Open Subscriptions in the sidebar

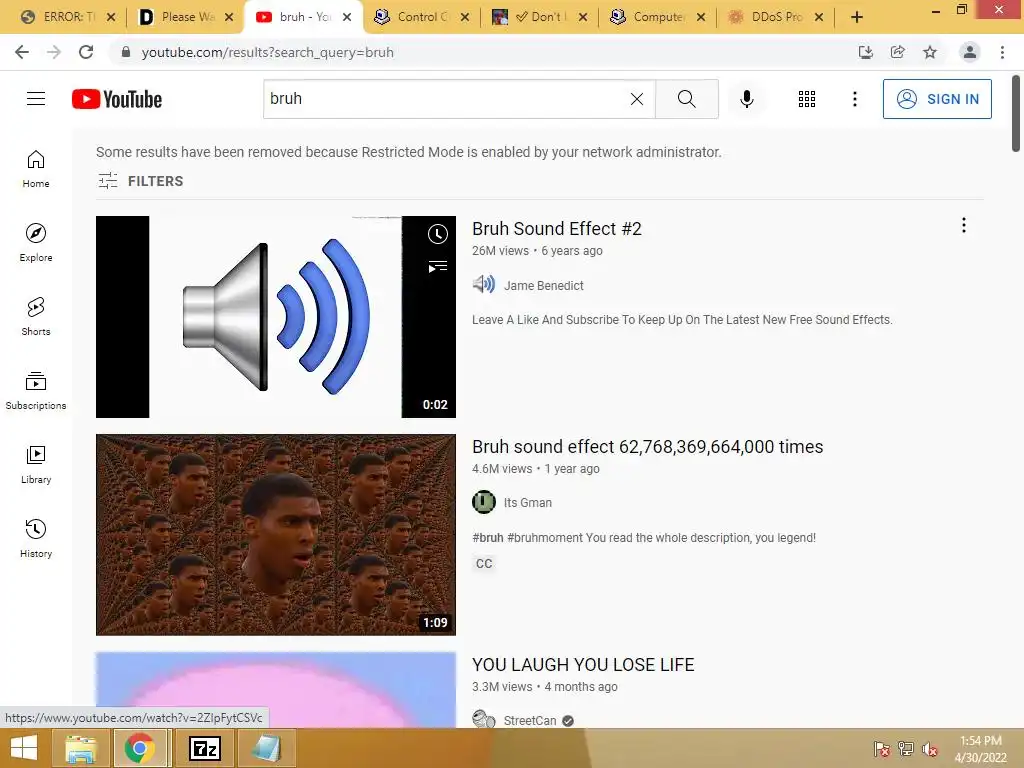point(36,391)
